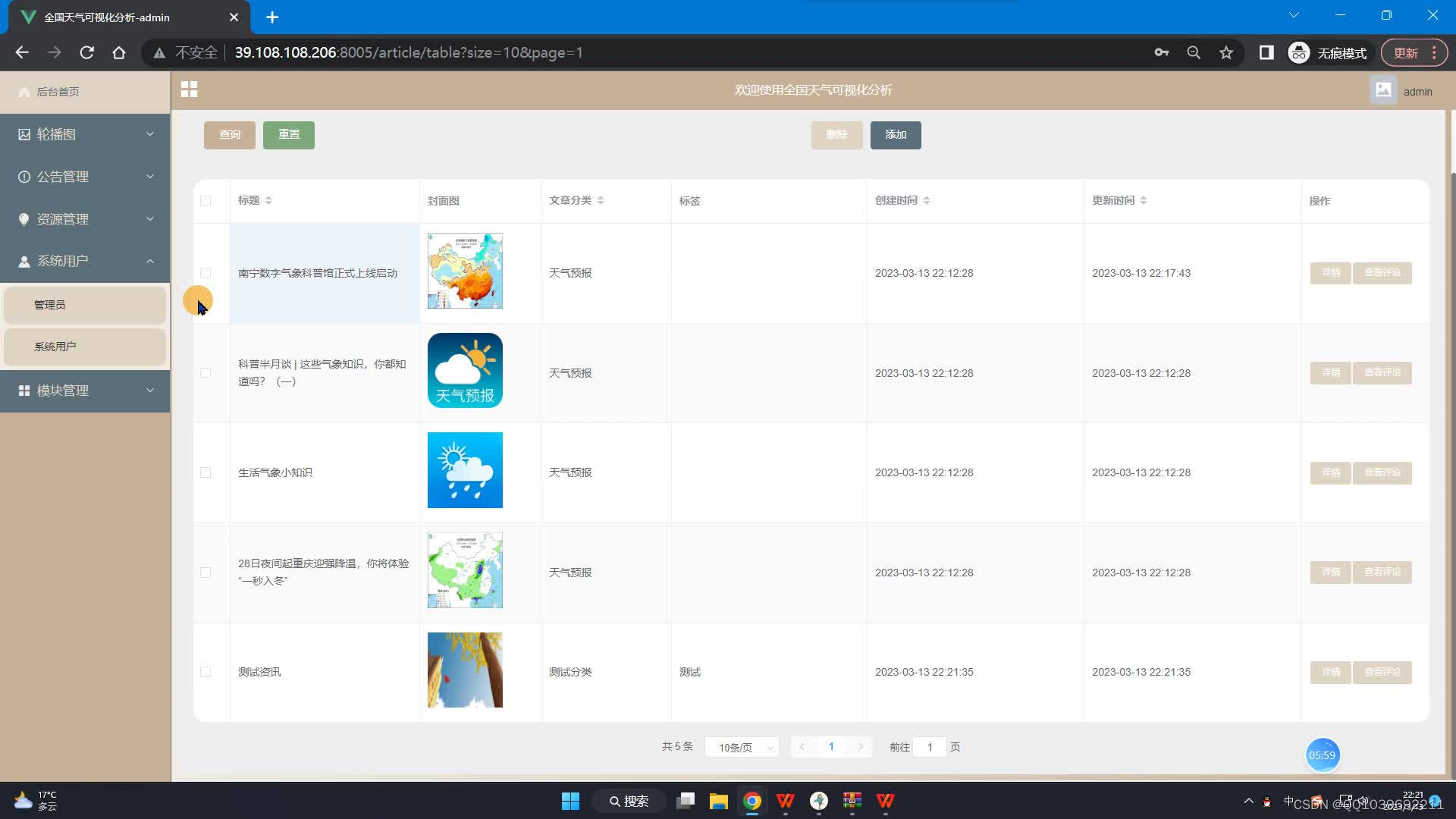Open the 测试资讯 cover thumbnail
This screenshot has height=819, width=1456.
click(465, 670)
